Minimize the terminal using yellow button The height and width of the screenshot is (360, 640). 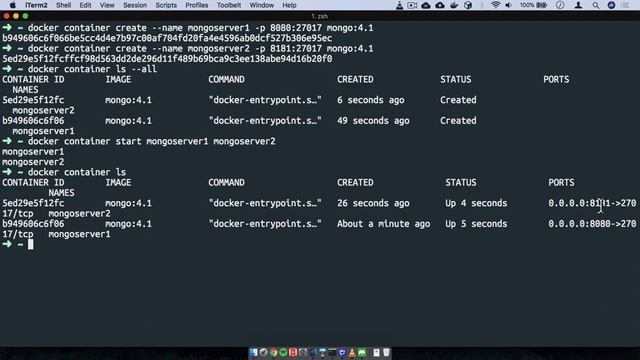(x=16, y=16)
